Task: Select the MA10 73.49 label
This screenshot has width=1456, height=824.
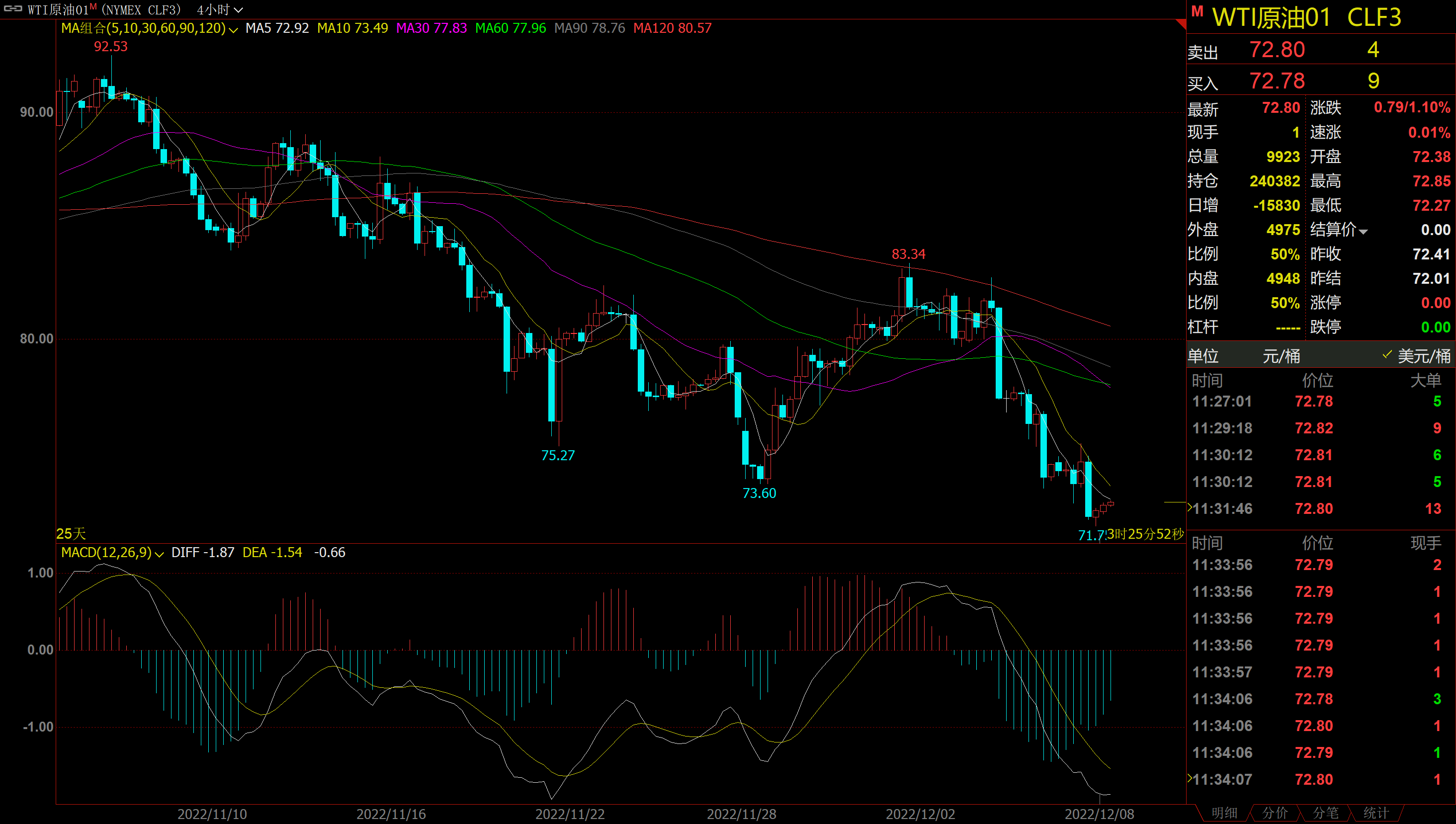Action: click(x=352, y=28)
